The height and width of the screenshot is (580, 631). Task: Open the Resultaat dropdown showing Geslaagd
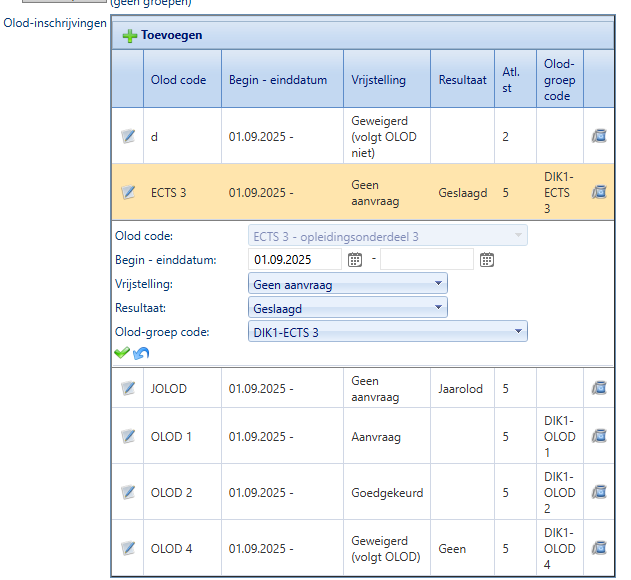tap(438, 308)
